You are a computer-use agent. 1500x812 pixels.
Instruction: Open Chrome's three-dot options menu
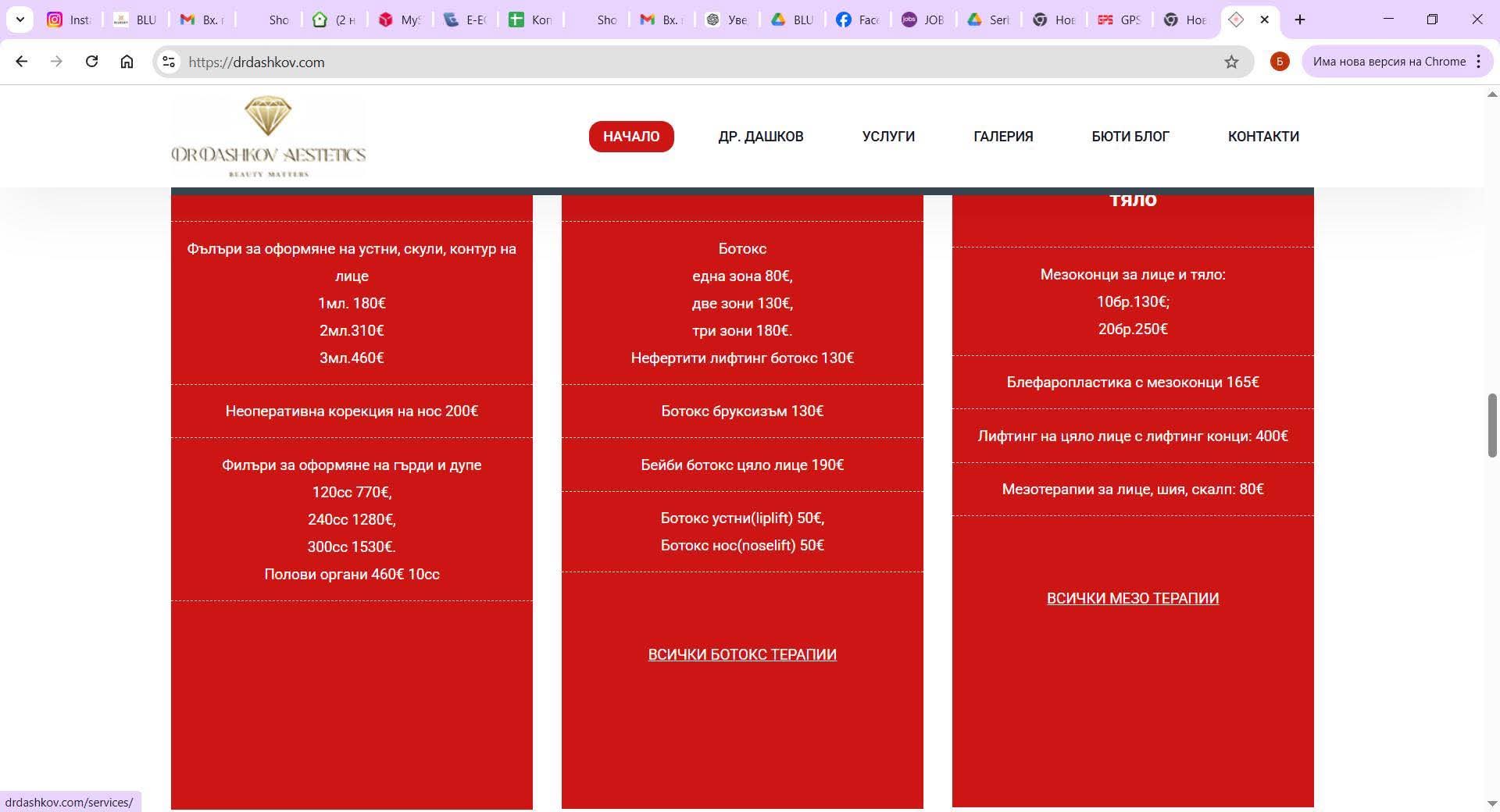(x=1478, y=62)
